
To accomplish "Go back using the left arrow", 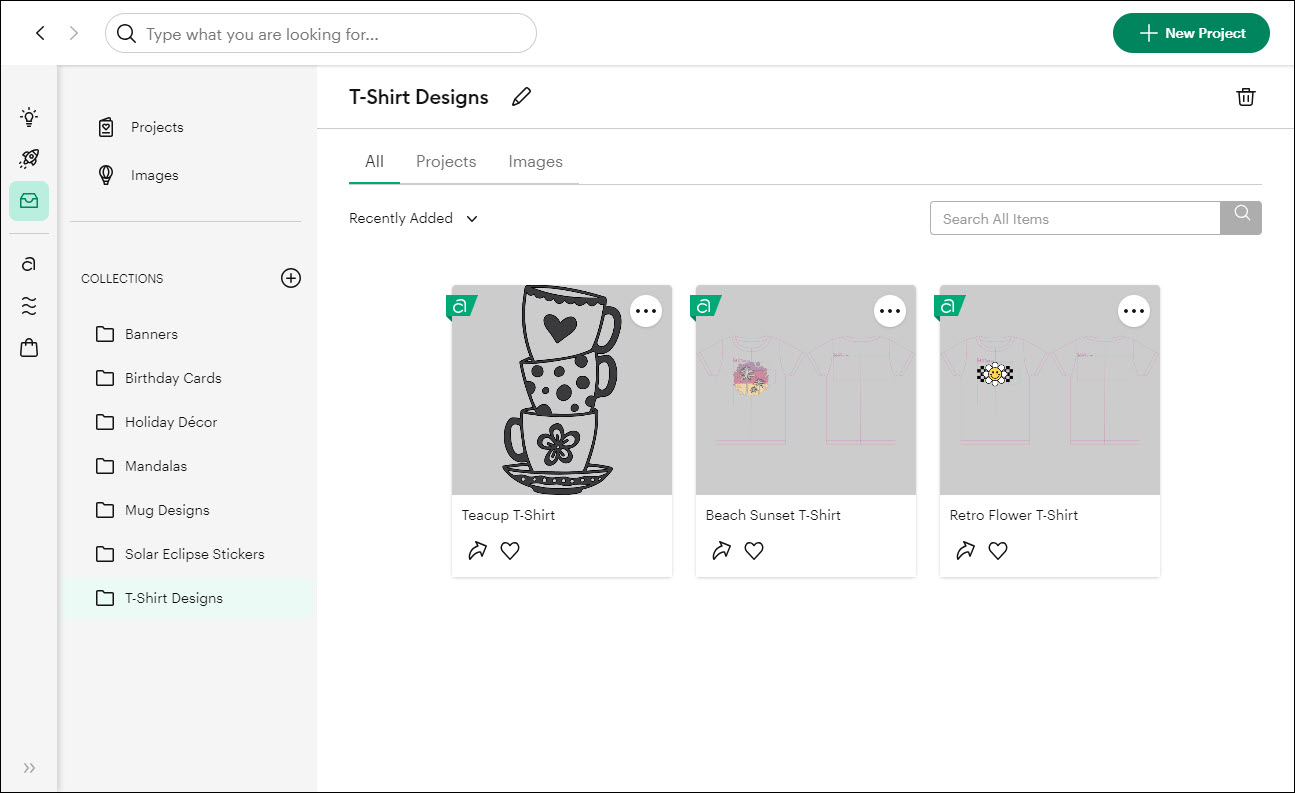I will (x=40, y=33).
